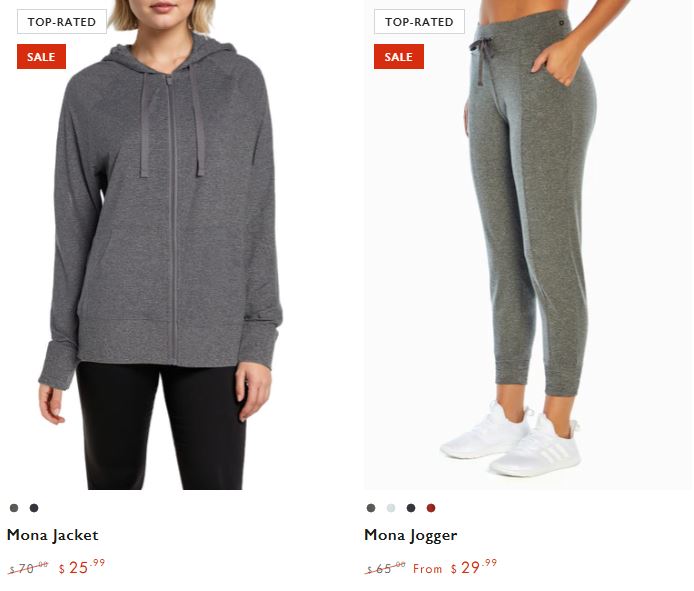Click the crossed-out $70.00 original price
694x591 pixels.
pyautogui.click(x=28, y=568)
